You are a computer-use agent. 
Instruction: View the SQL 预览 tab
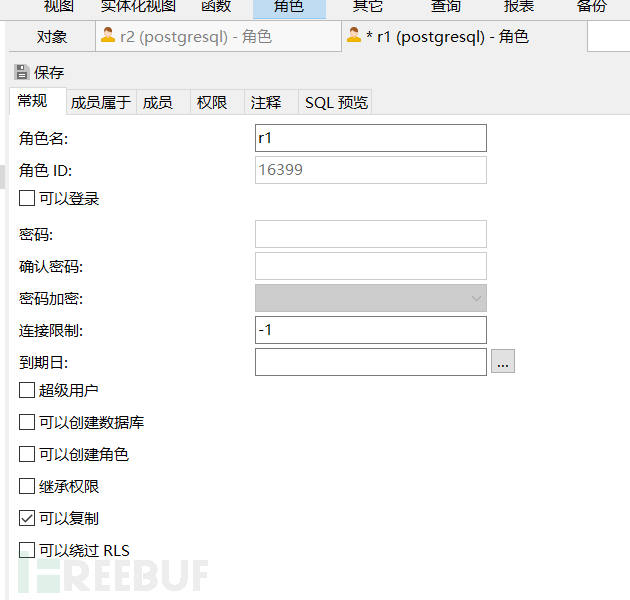coord(335,102)
